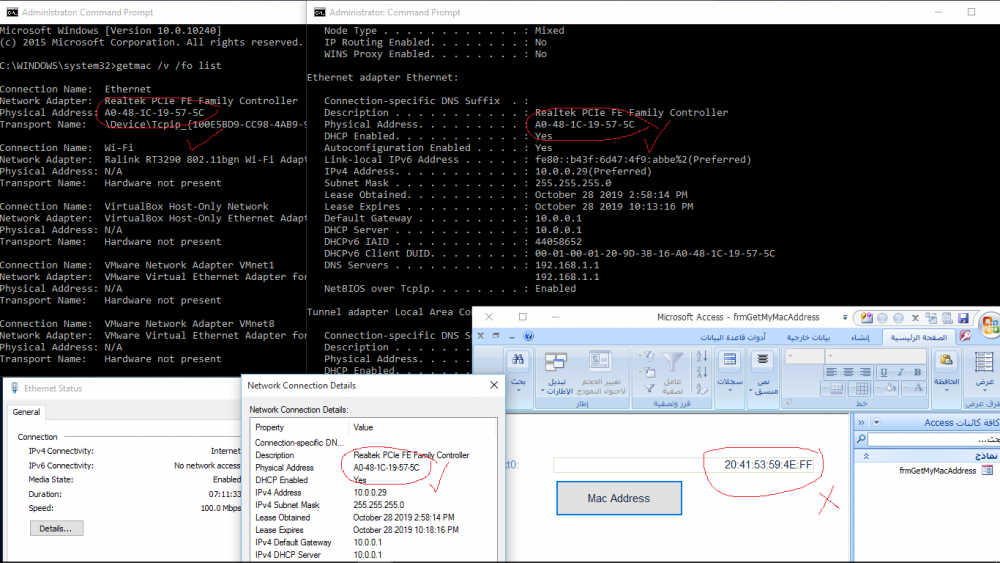Select the Lease Obtained row in details

(373, 518)
